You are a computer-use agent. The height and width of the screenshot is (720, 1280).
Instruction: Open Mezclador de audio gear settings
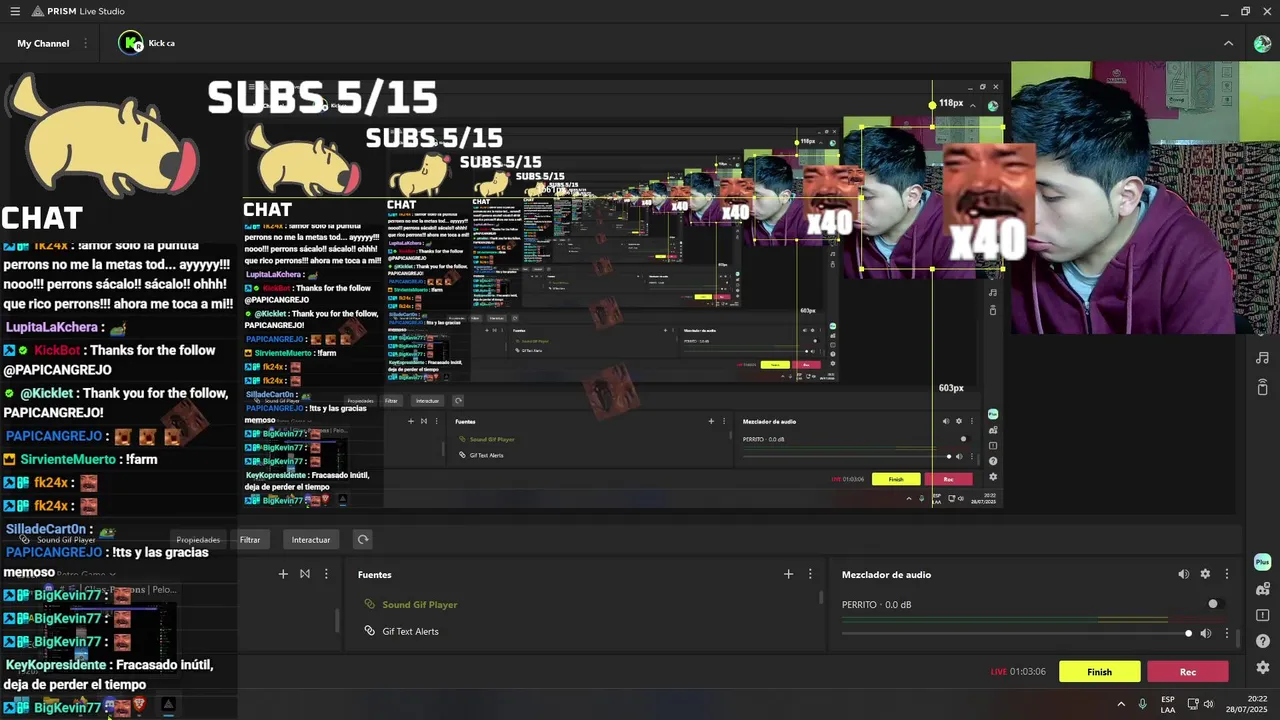(1205, 574)
